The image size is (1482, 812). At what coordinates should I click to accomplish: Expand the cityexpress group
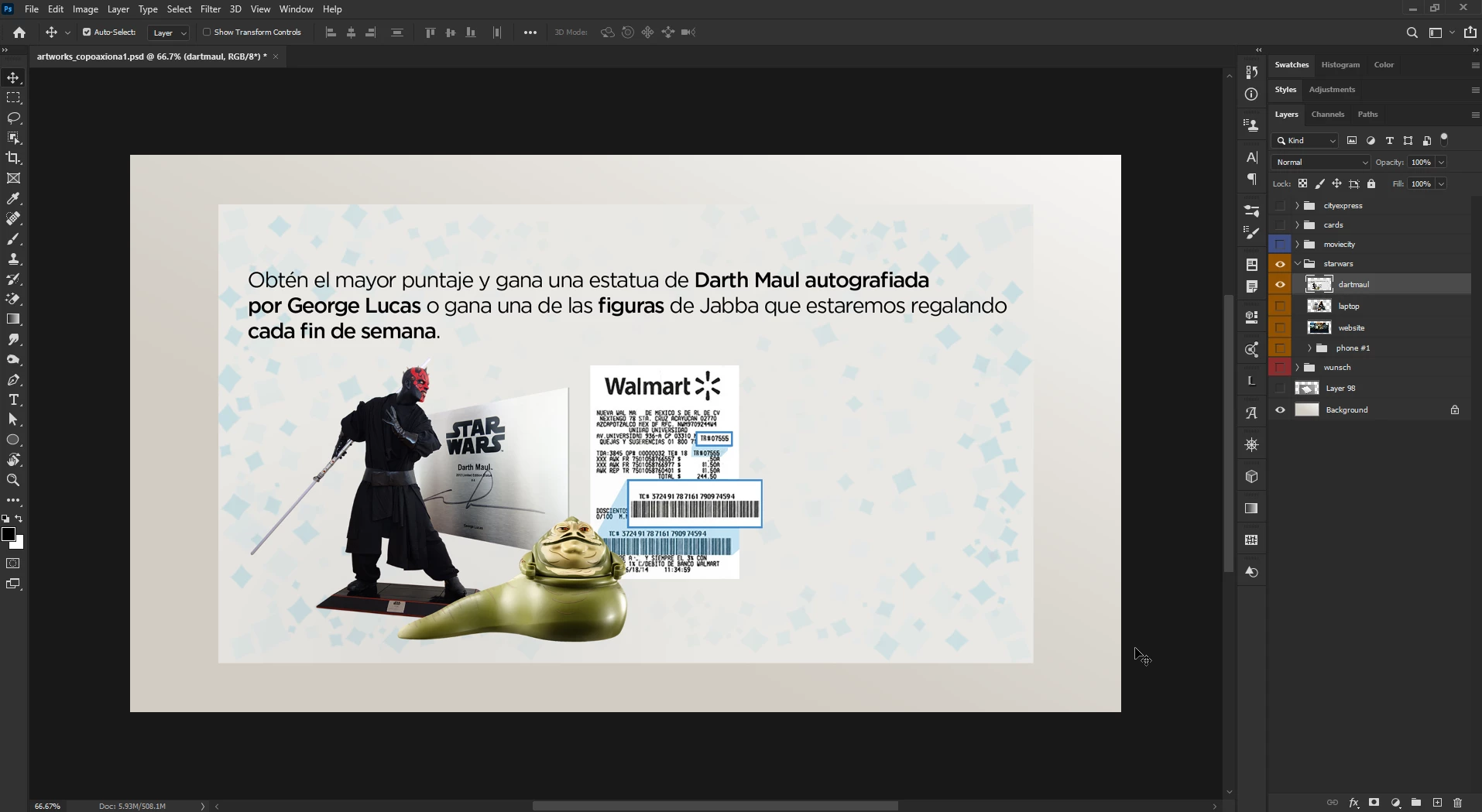tap(1297, 206)
